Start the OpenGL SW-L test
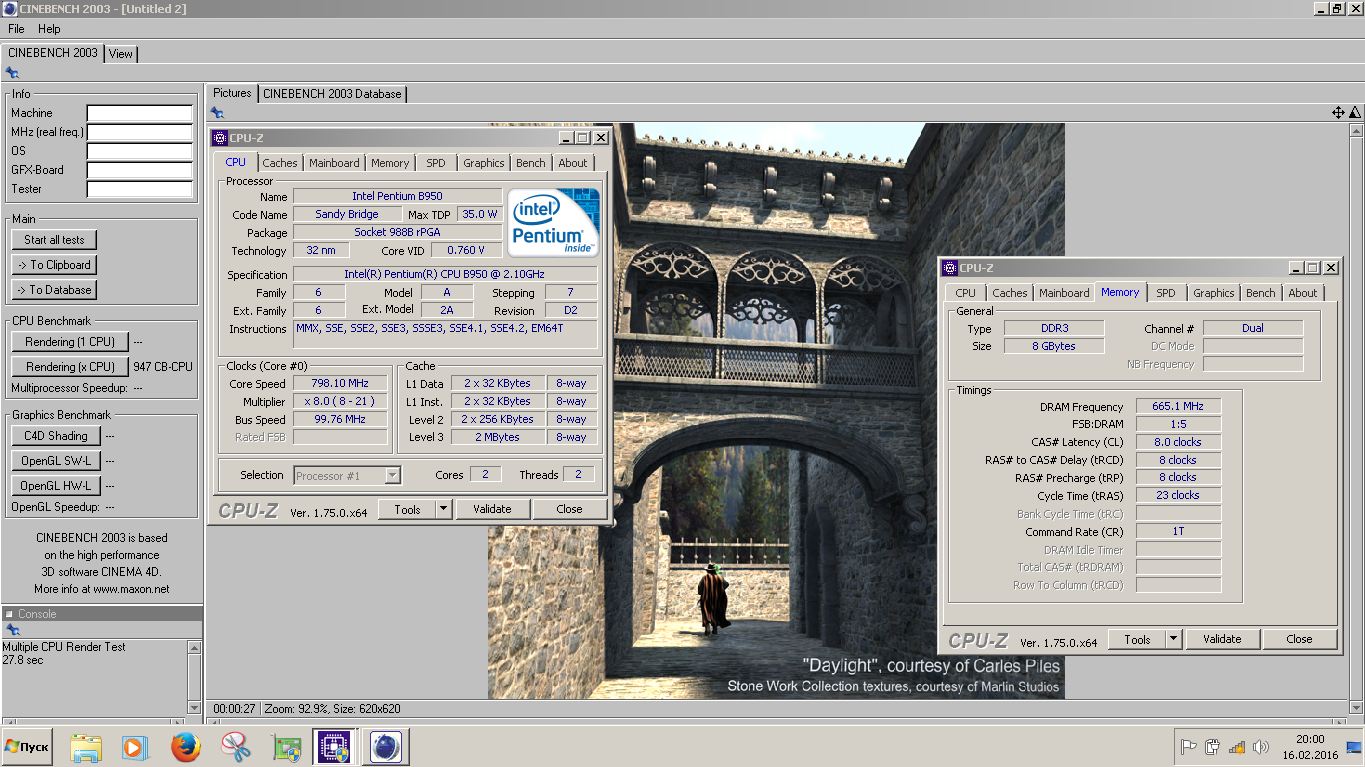This screenshot has height=767, width=1365. 56,461
